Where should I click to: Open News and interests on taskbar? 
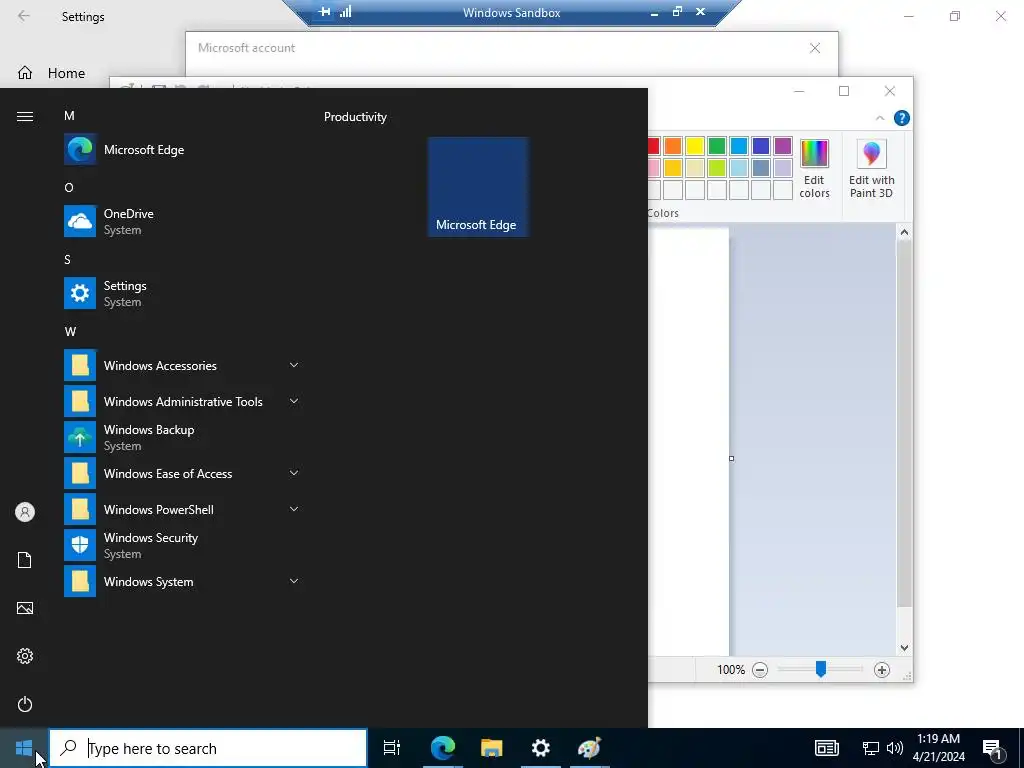[827, 748]
